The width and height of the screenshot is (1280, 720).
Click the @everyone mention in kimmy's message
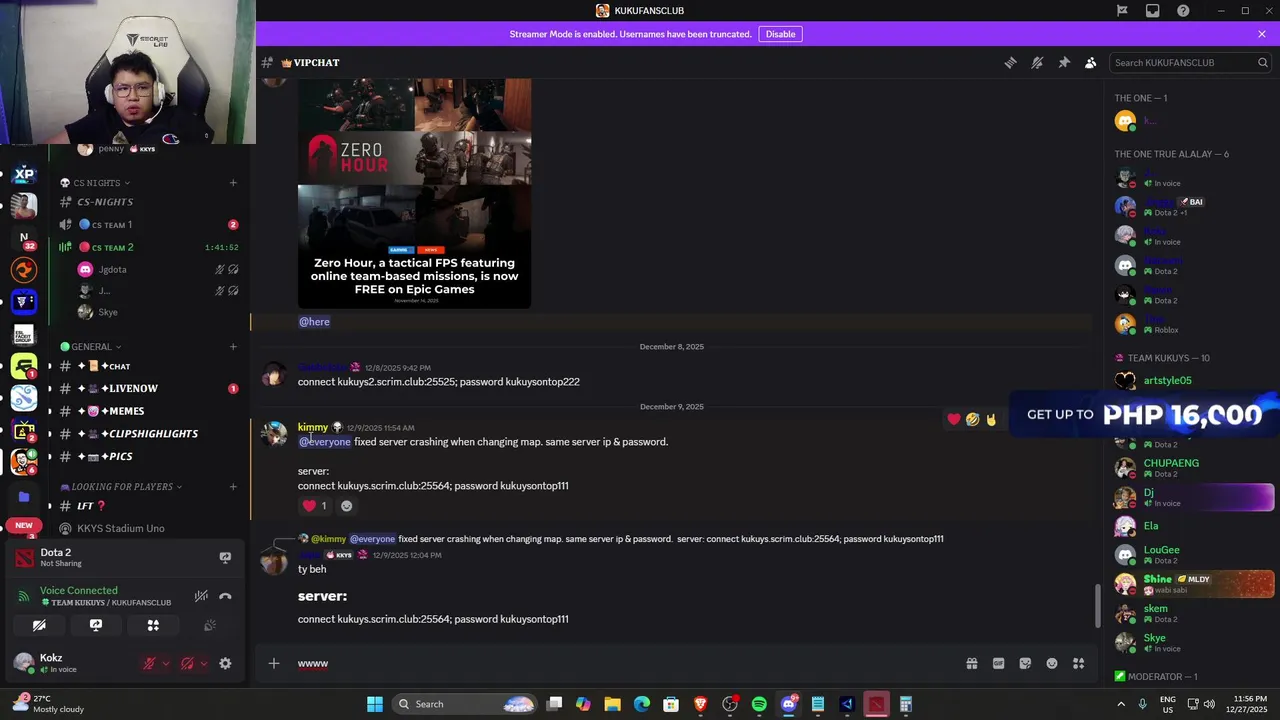(x=325, y=442)
